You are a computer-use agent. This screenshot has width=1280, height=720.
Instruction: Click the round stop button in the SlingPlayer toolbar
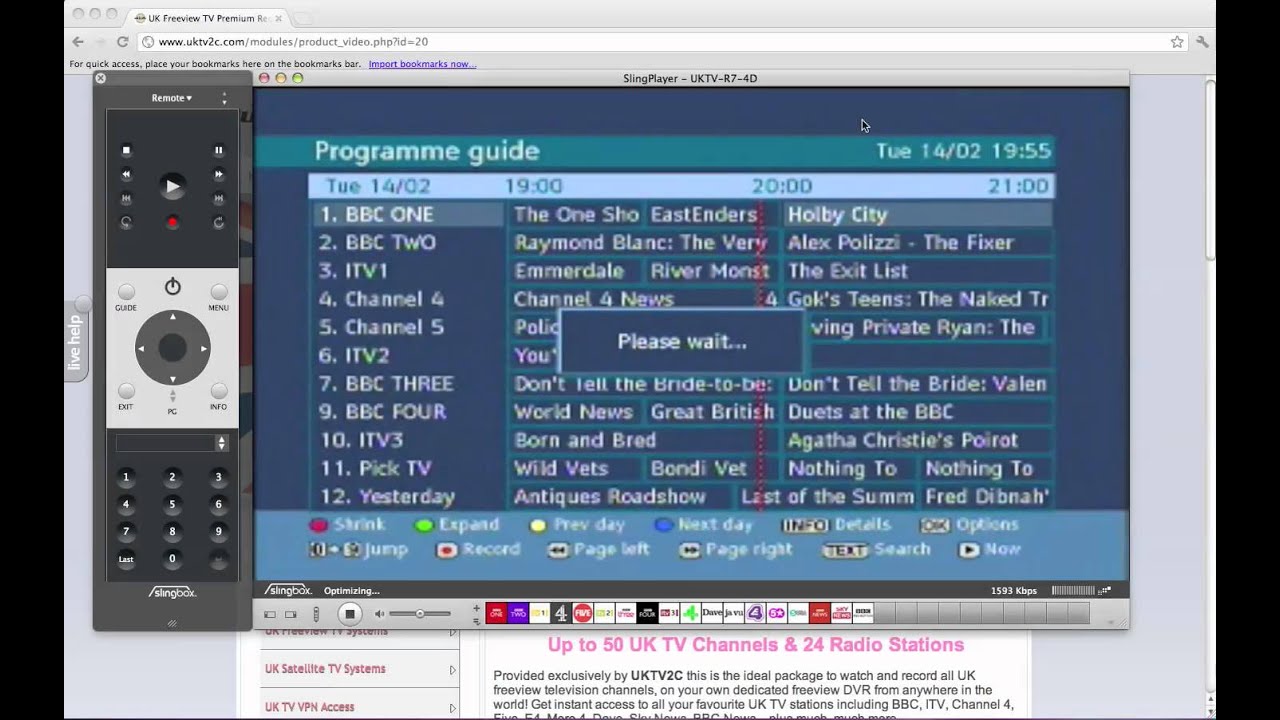pyautogui.click(x=349, y=613)
